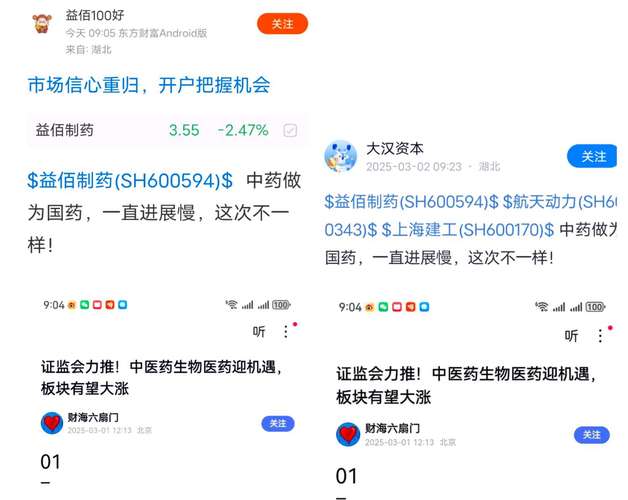Open $上海建工(SH600170)$ stock link

point(468,230)
